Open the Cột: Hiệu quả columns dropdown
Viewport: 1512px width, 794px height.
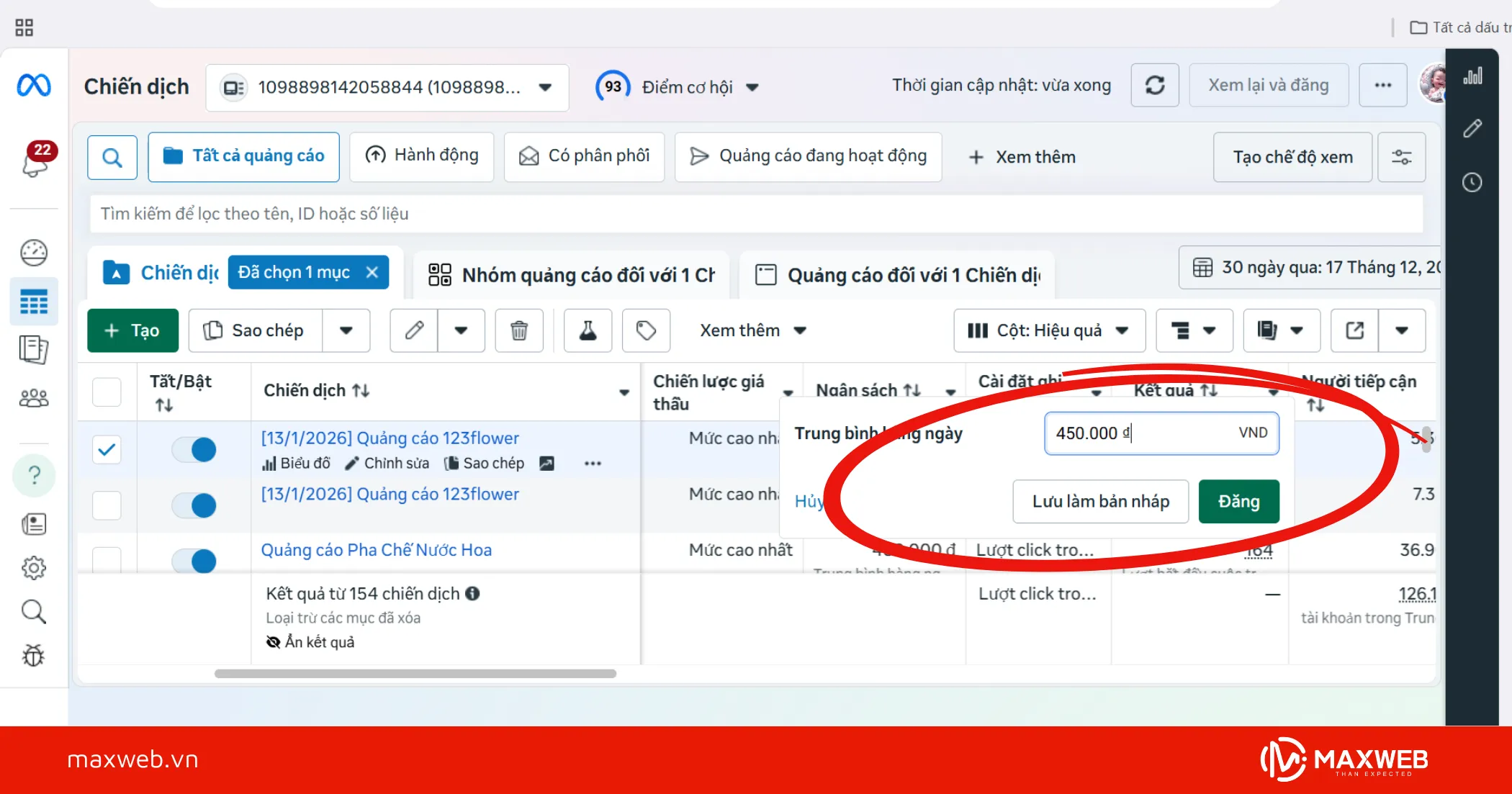click(x=1048, y=330)
